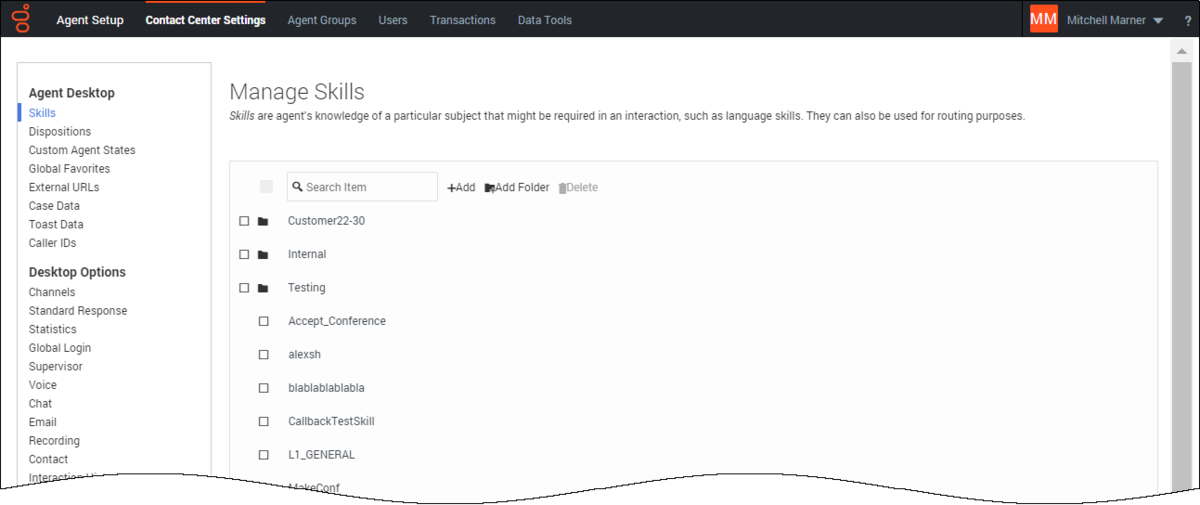Click the L1_GENERAL skill name
Viewport: 1200px width, 505px height.
pyautogui.click(x=321, y=455)
